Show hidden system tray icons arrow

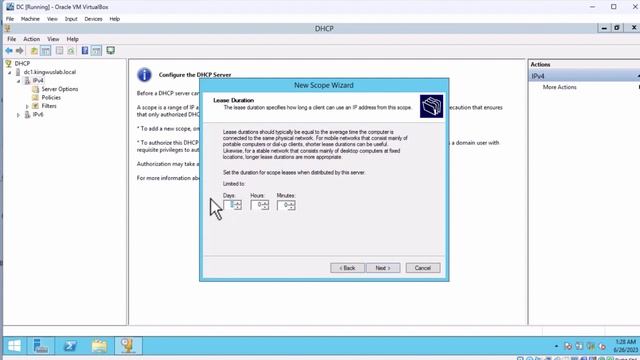click(556, 347)
